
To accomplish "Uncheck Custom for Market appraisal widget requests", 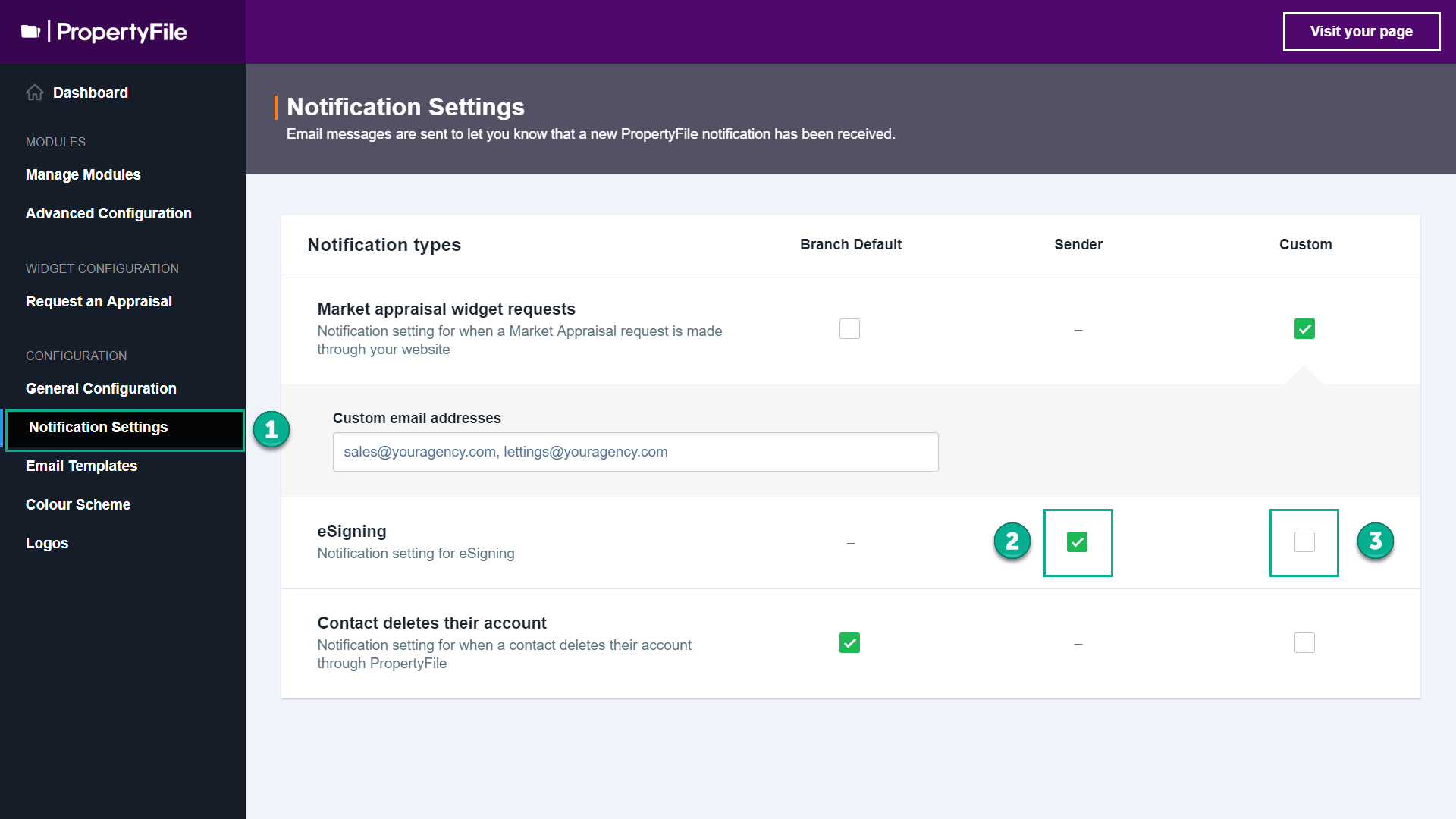I will [1304, 329].
